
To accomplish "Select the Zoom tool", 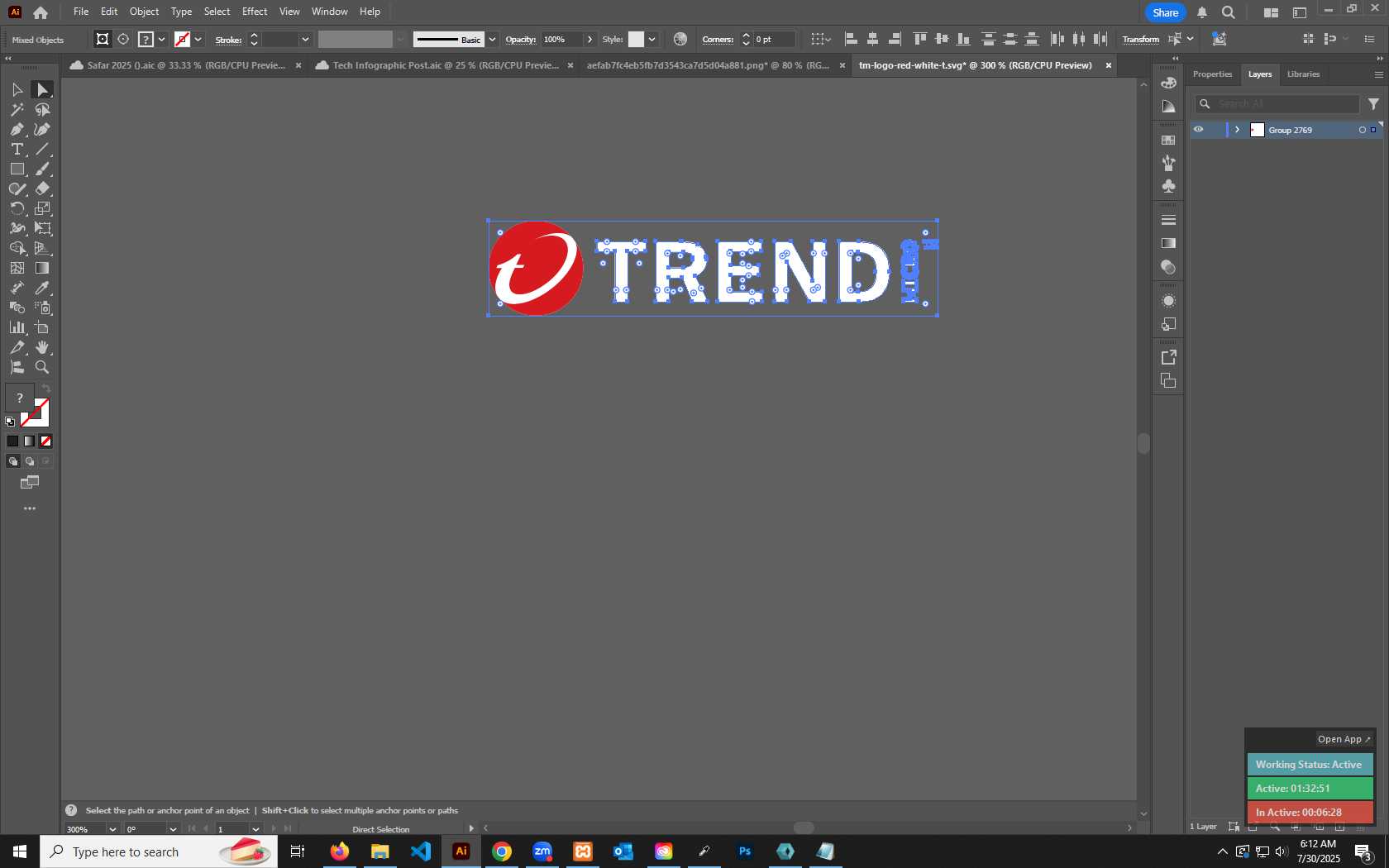I will click(42, 367).
